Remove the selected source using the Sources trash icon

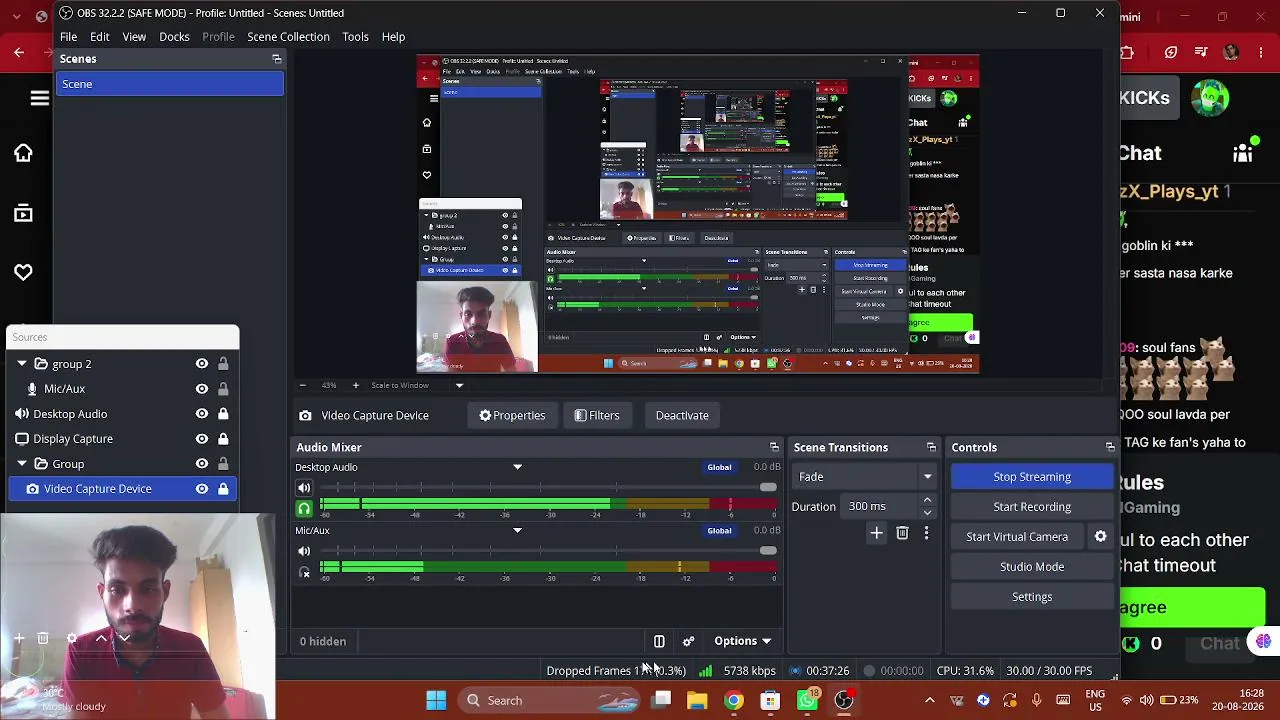(x=43, y=638)
